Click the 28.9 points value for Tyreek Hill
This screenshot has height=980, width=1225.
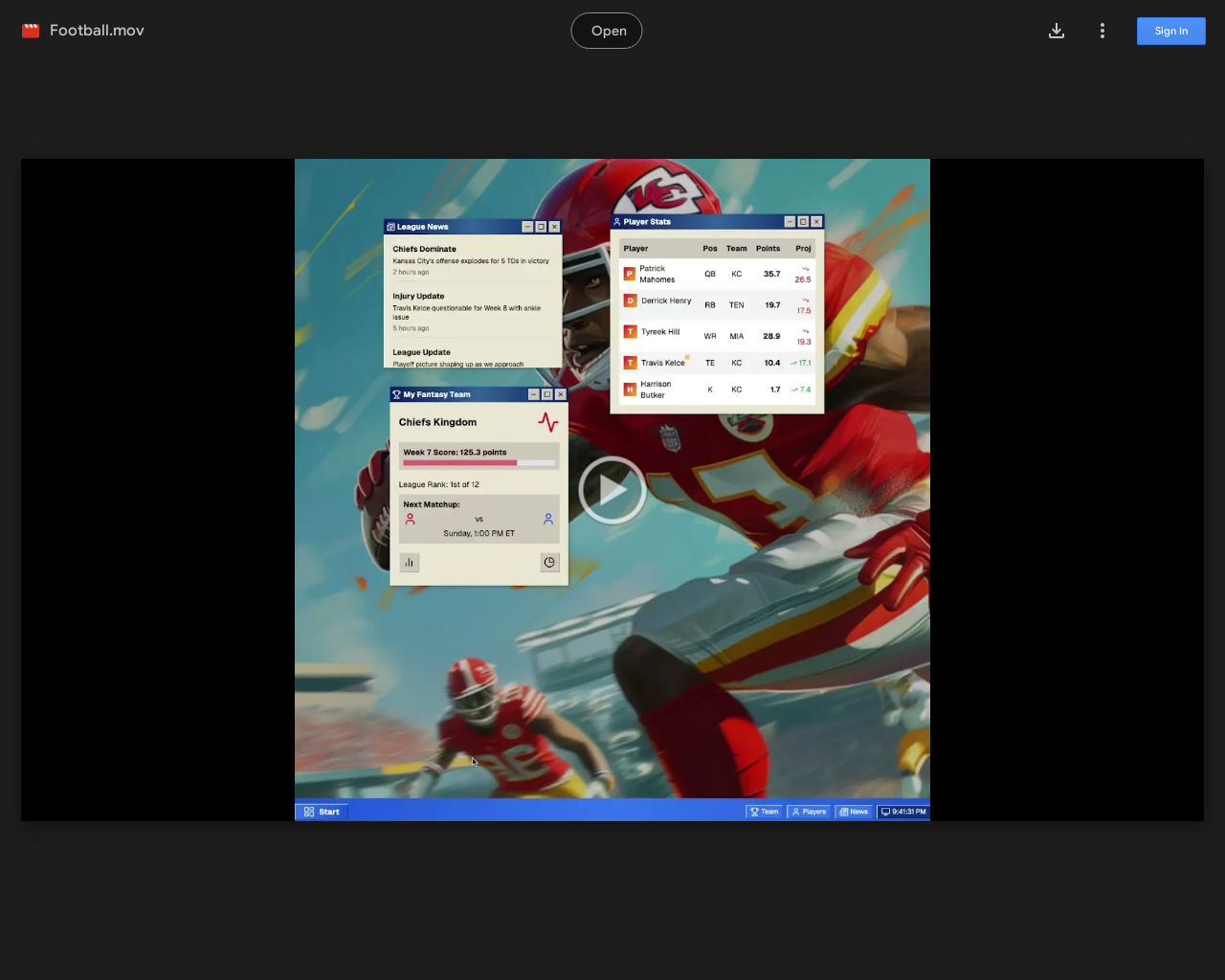point(771,336)
